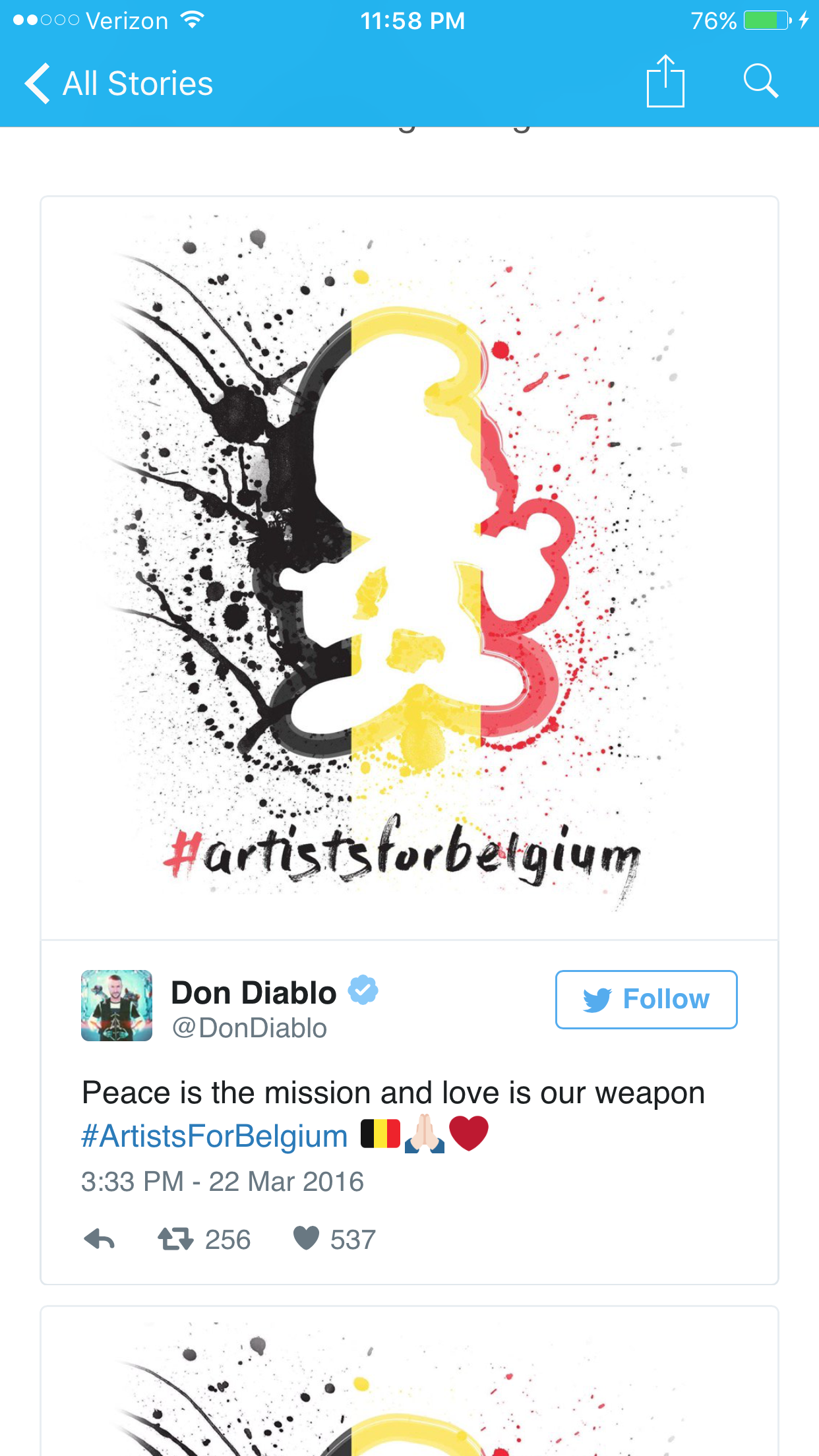Tap Don Diablo's verified badge
This screenshot has width=819, height=1456.
point(363,990)
